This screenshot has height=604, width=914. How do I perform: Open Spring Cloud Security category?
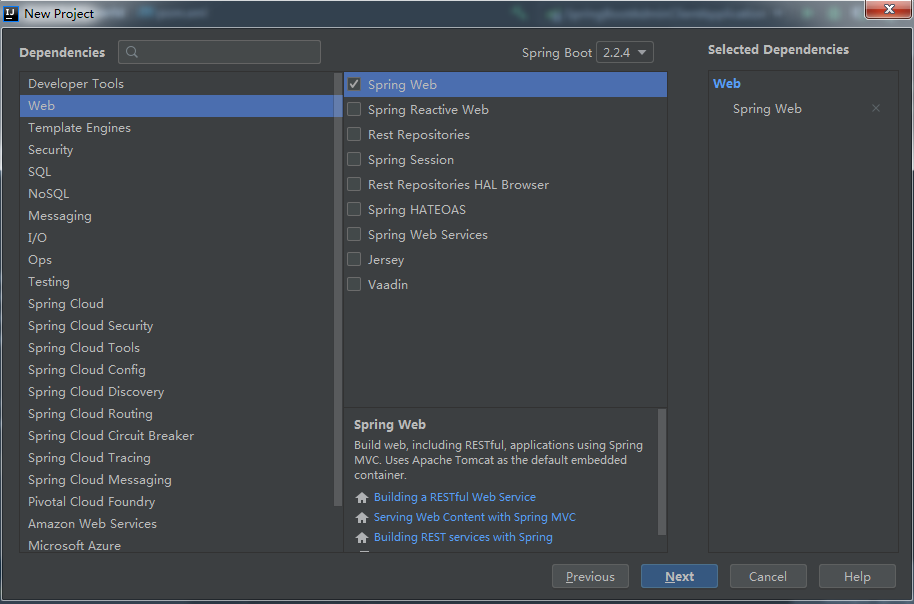coord(177,326)
